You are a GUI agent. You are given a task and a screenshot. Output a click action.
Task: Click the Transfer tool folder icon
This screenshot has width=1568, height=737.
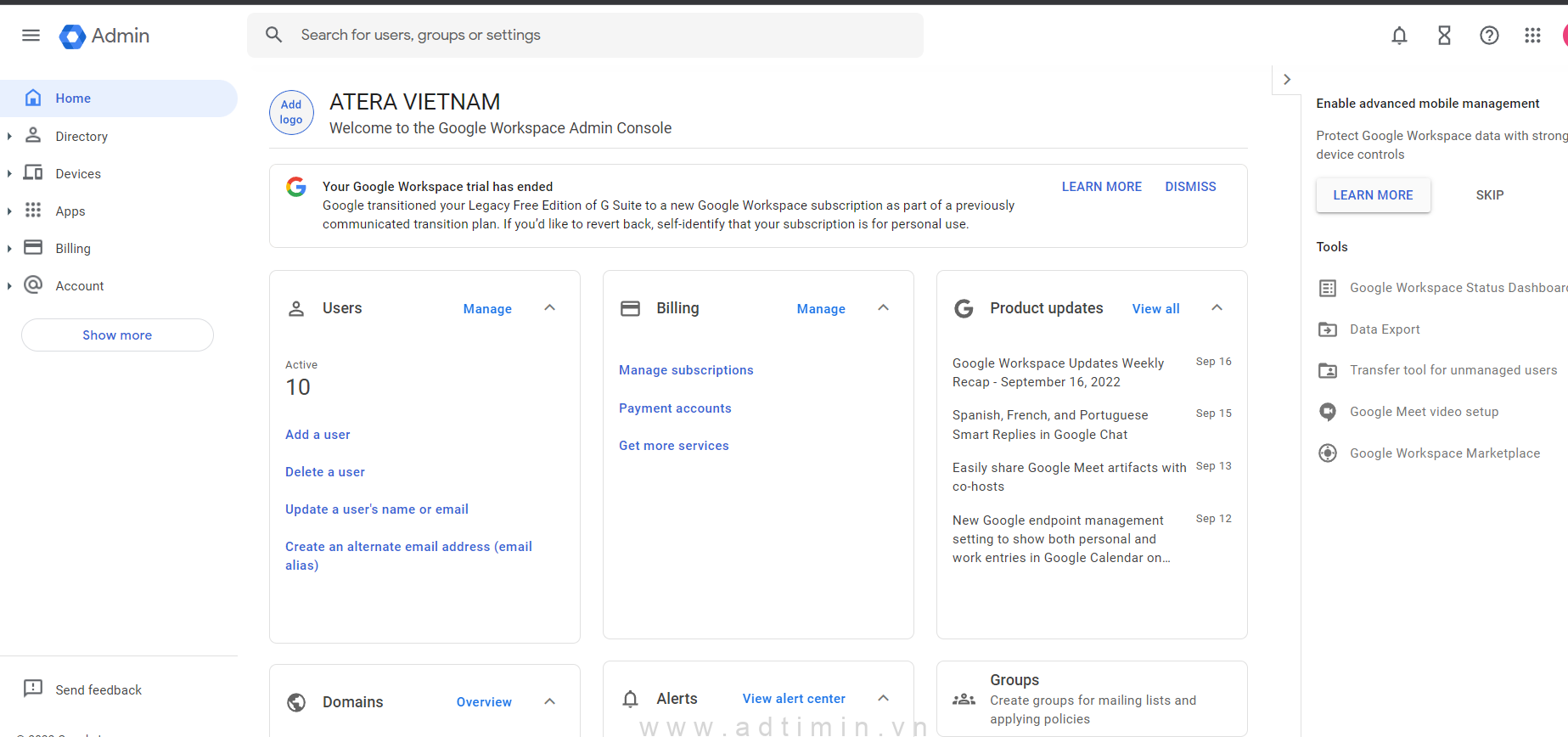1328,370
